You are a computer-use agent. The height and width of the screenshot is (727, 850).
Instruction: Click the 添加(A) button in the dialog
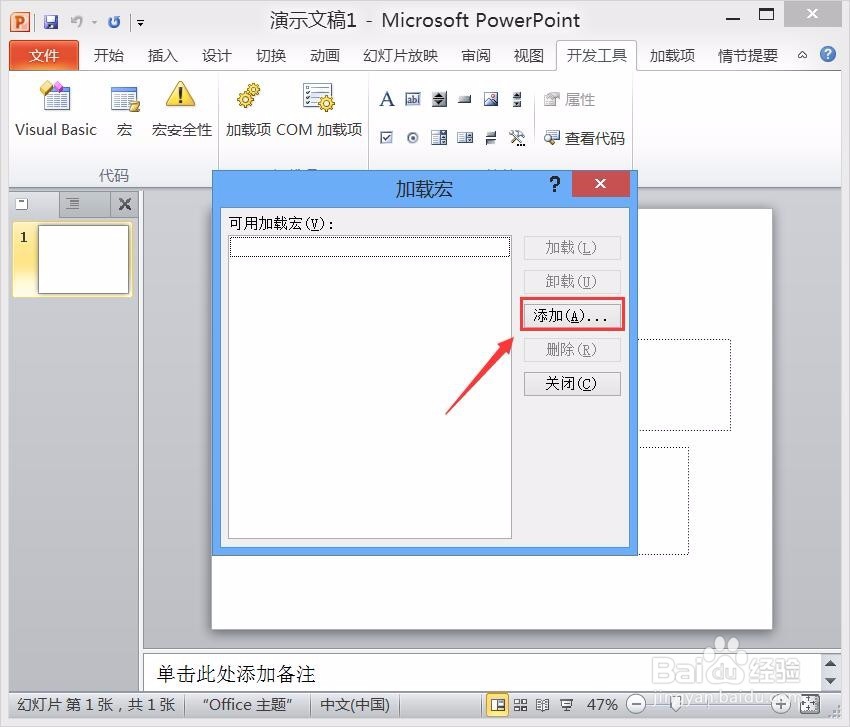[571, 315]
